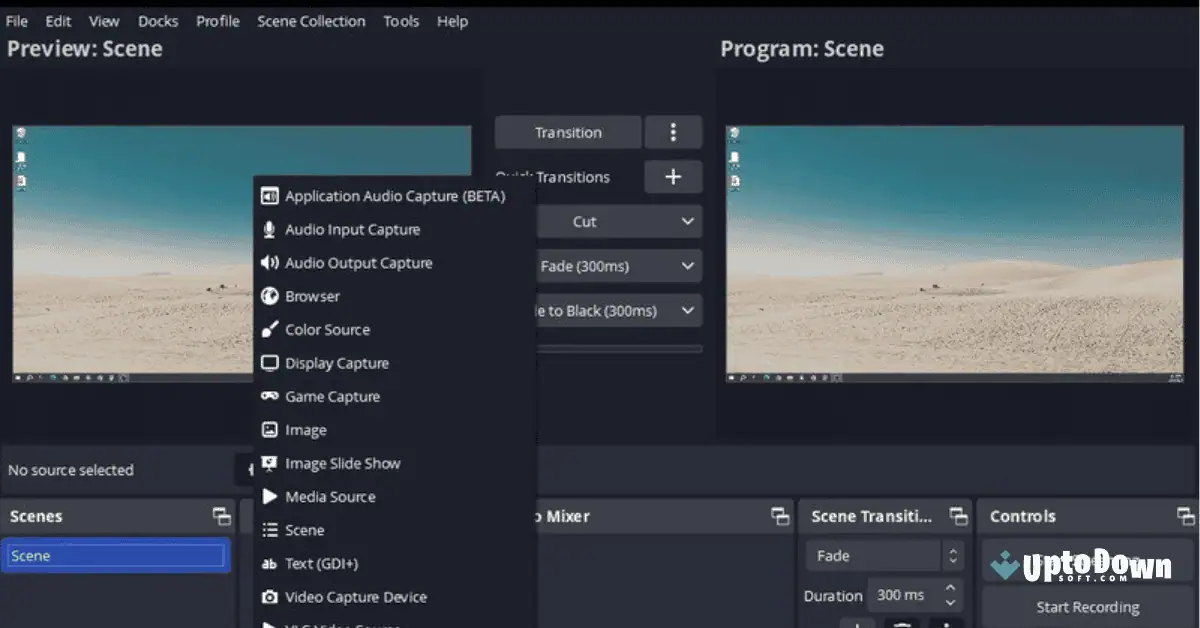
Task: Click the Video Capture Device camera icon
Action: 269,596
